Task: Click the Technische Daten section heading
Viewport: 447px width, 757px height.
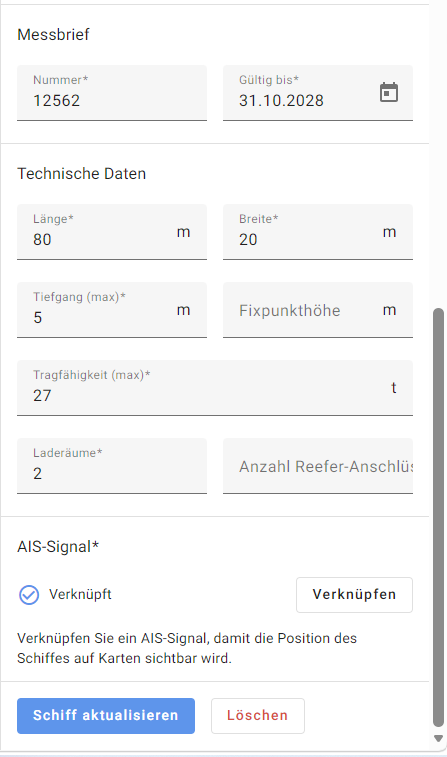Action: (82, 174)
